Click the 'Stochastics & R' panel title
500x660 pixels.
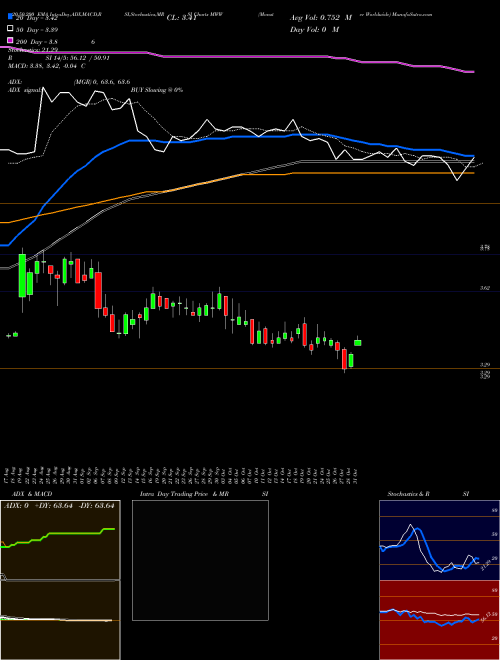point(409,494)
